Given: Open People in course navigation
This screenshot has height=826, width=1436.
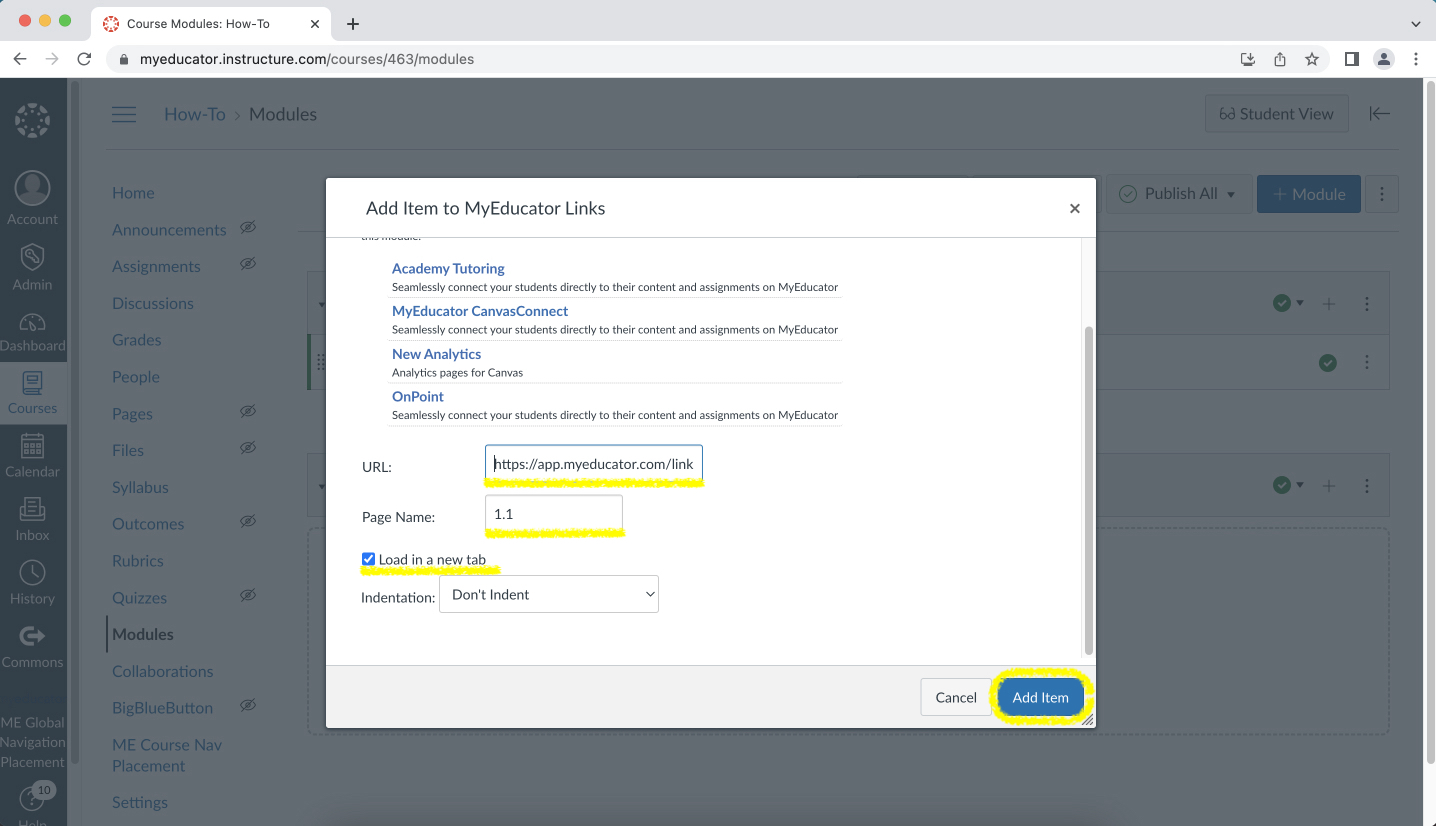Looking at the screenshot, I should click(x=136, y=377).
